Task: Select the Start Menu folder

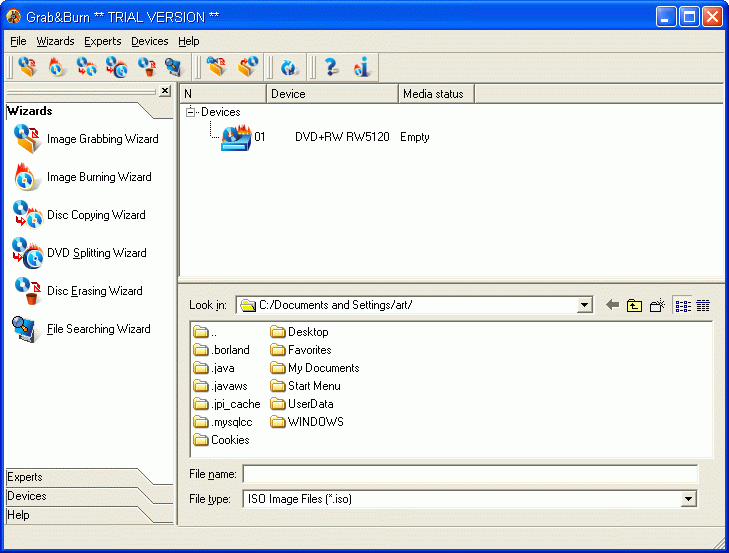Action: click(x=305, y=386)
